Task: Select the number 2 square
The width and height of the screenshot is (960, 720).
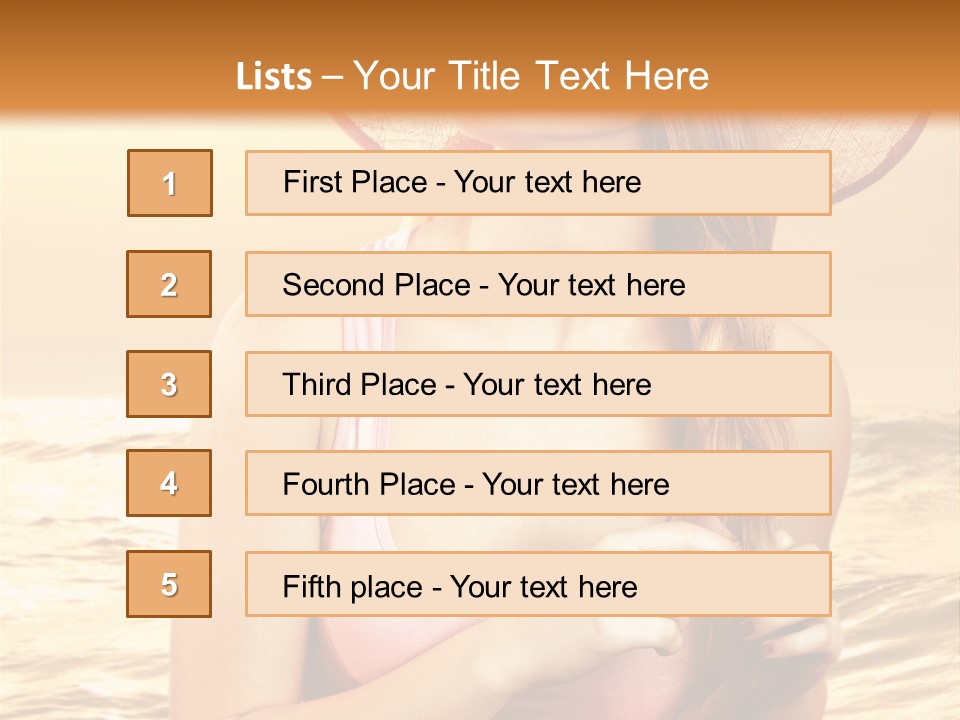Action: [169, 284]
